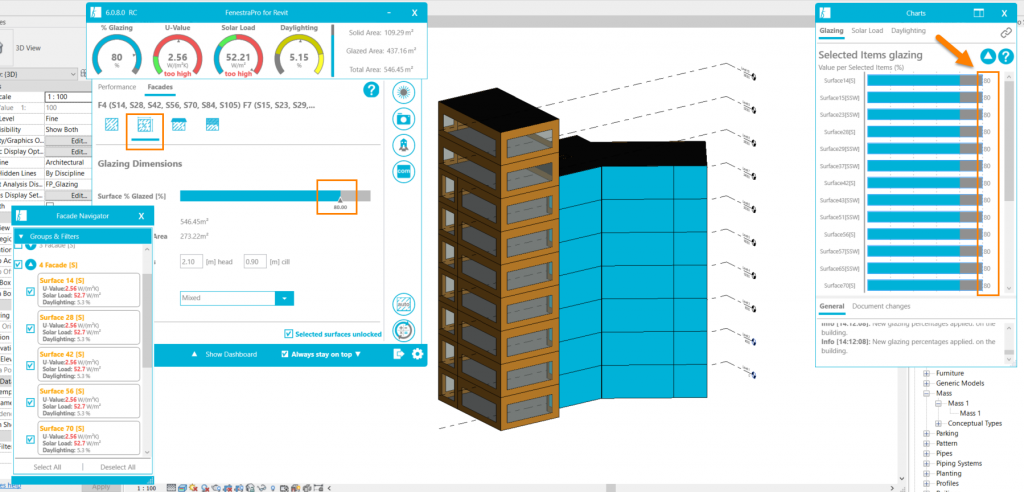This screenshot has width=1024, height=492.
Task: Expand Generic Models in project browser
Action: (x=927, y=384)
